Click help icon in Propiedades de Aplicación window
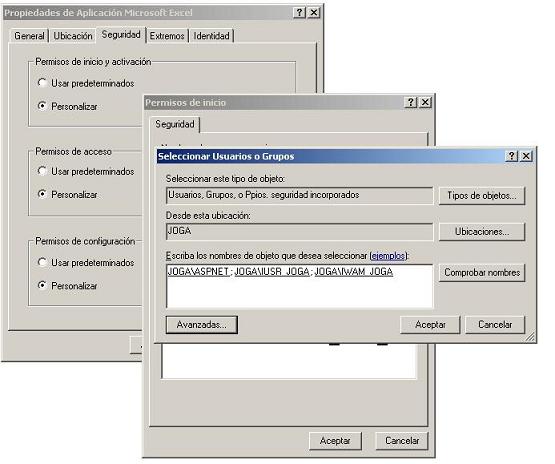Viewport: 555px width, 464px height. pos(299,12)
